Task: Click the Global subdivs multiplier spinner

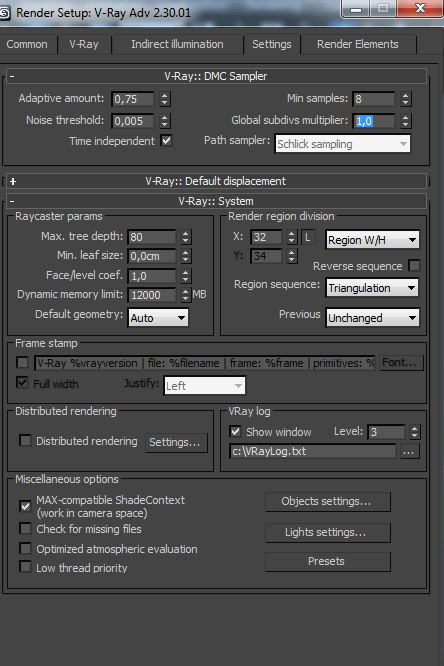Action: [406, 121]
